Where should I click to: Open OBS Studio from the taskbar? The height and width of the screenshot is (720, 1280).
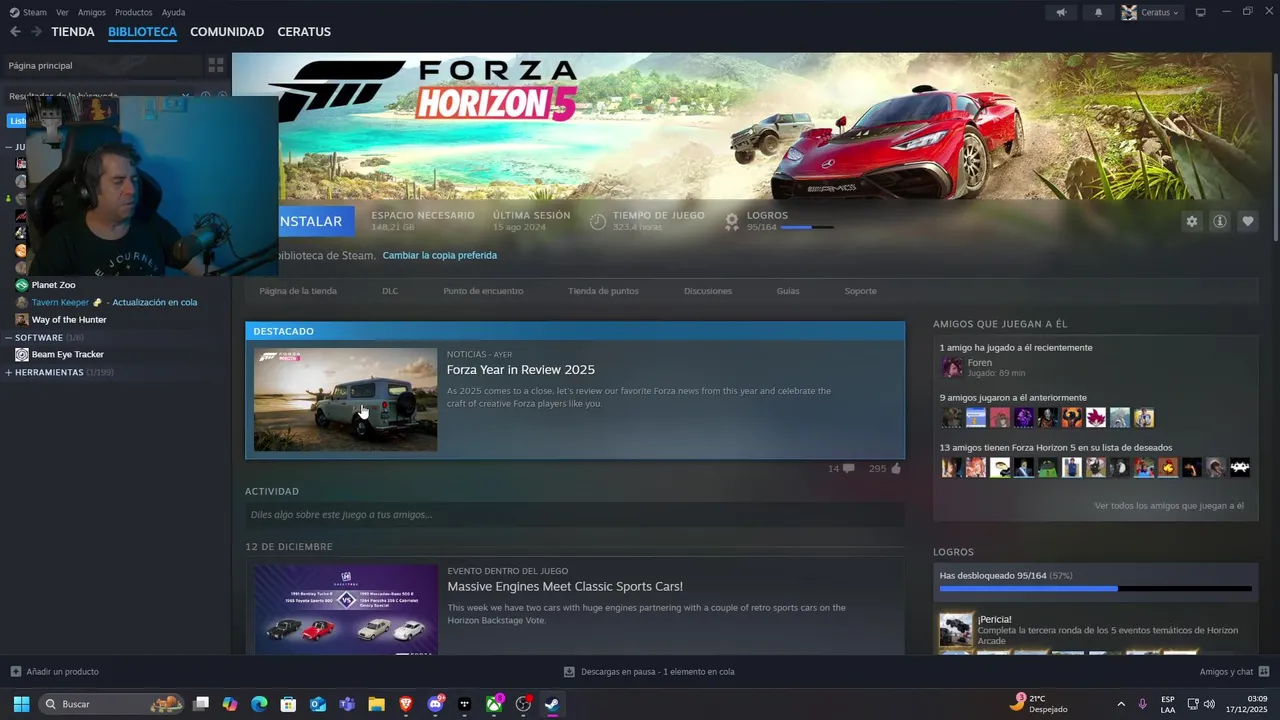[x=523, y=704]
